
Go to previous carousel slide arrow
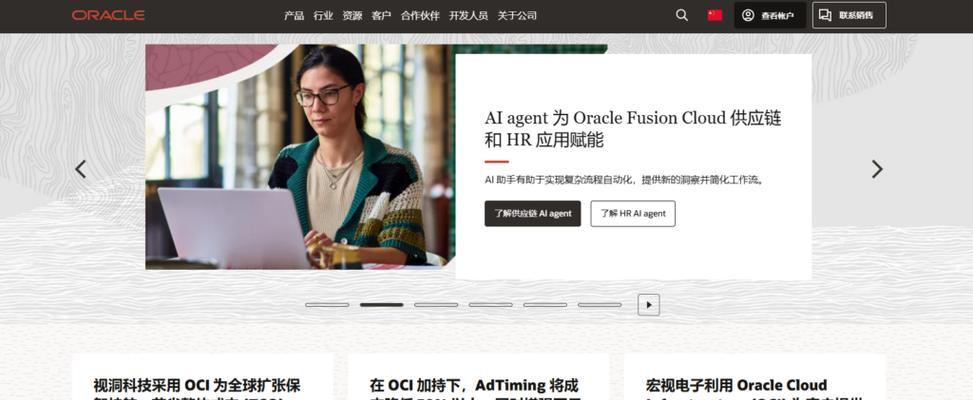tap(81, 169)
